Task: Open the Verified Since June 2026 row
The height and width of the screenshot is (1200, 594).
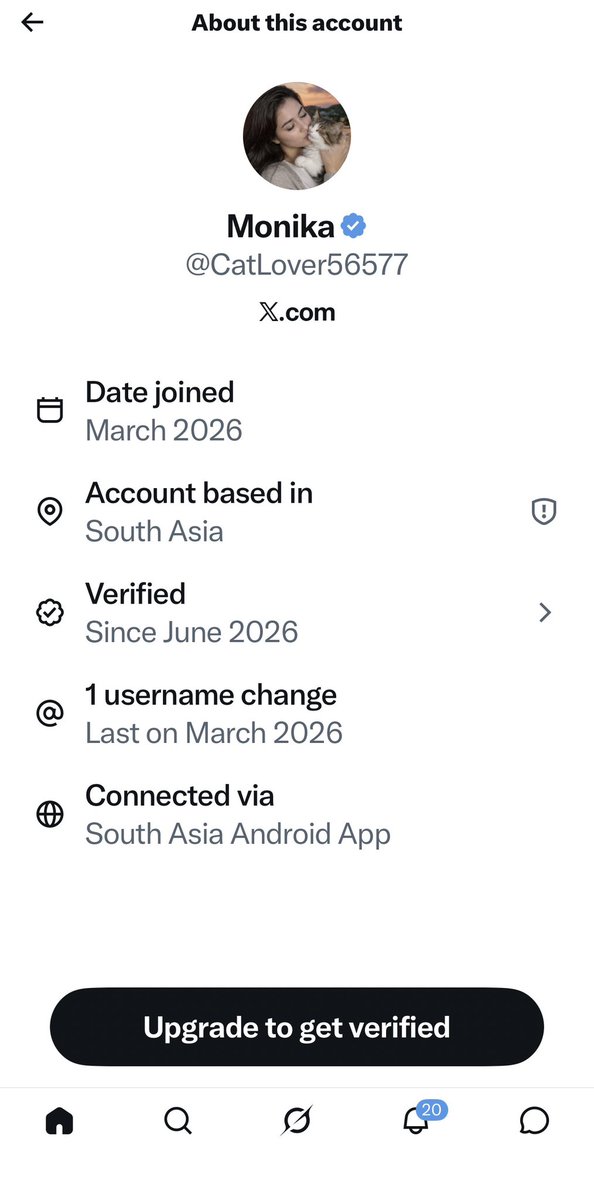Action: (297, 613)
